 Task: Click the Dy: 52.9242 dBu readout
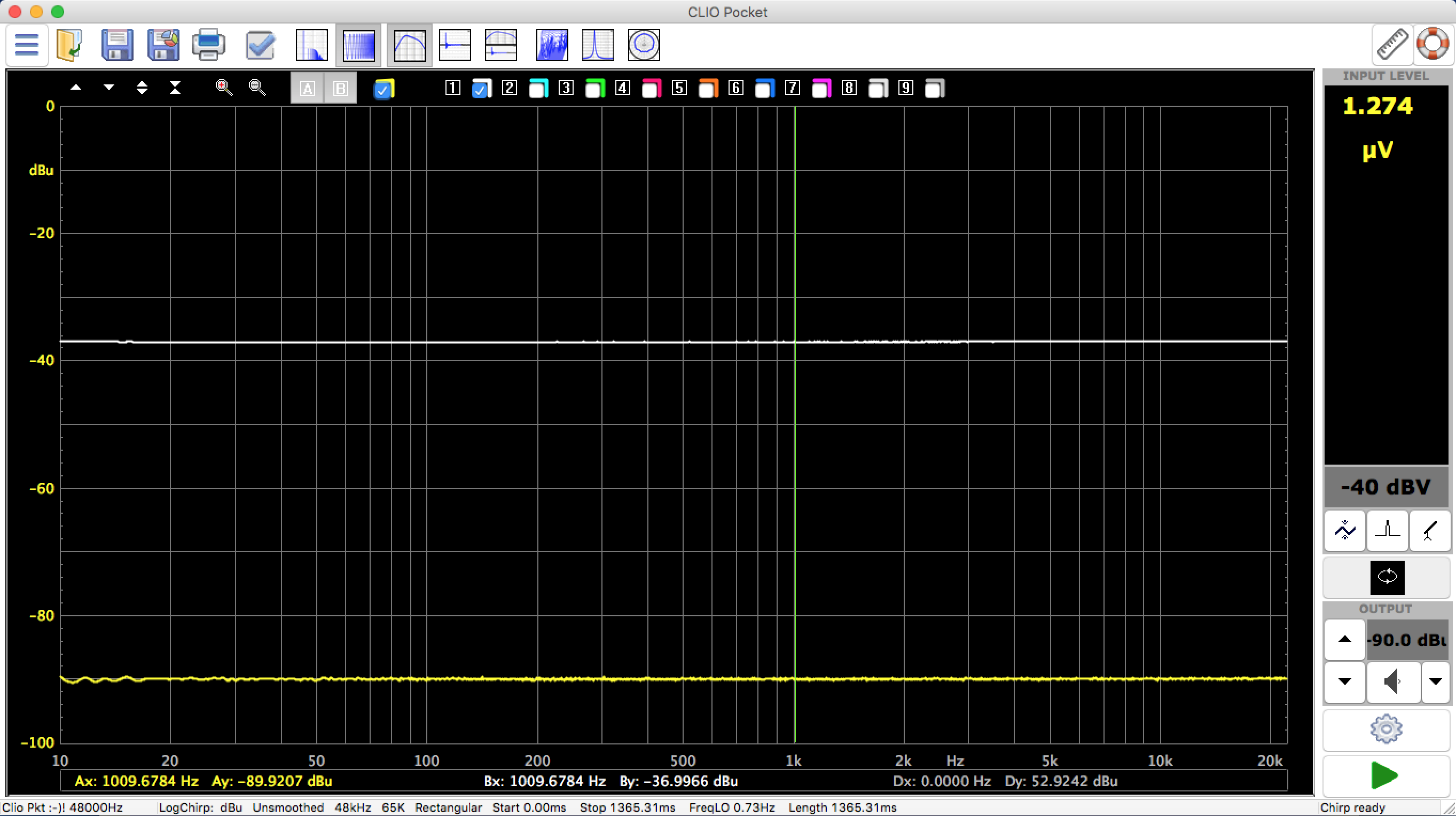point(1061,781)
